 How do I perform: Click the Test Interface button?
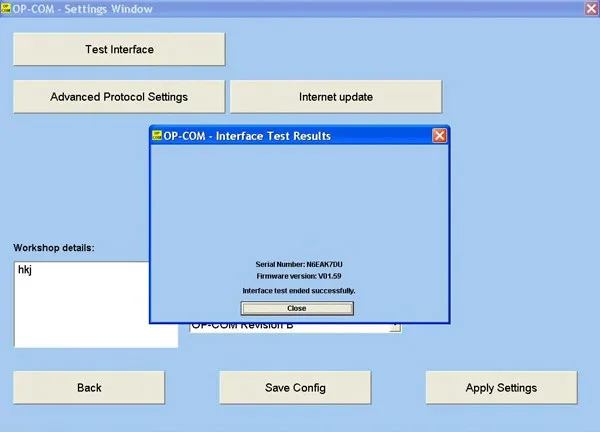(119, 49)
